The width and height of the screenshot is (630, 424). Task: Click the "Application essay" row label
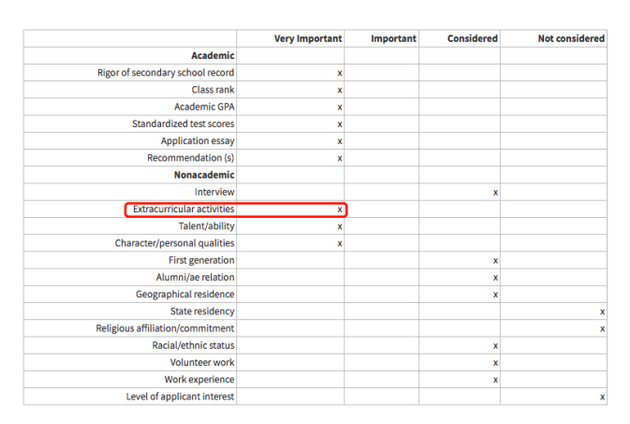point(198,141)
